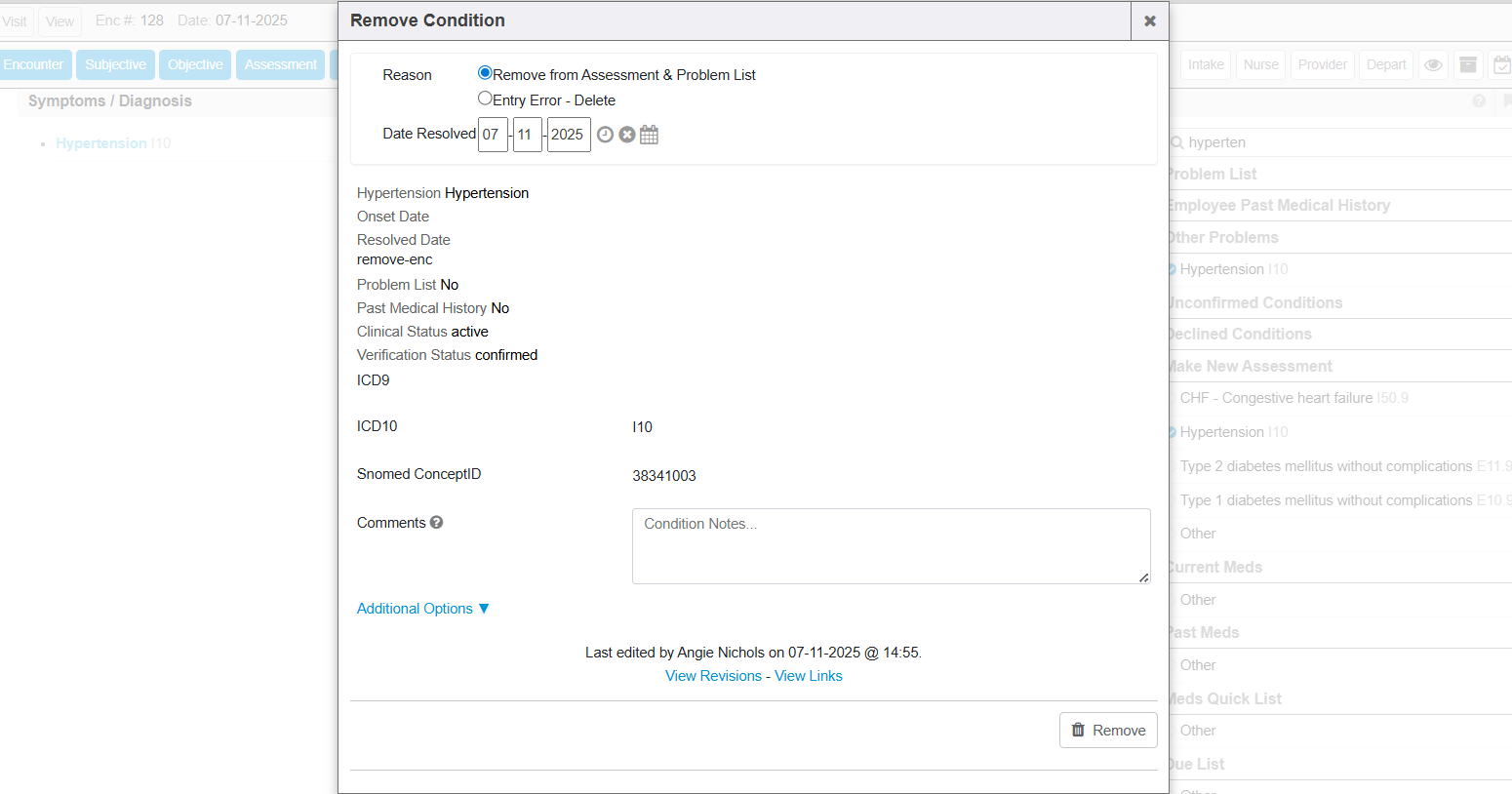Click the clock icon beside Date Resolved

(605, 135)
